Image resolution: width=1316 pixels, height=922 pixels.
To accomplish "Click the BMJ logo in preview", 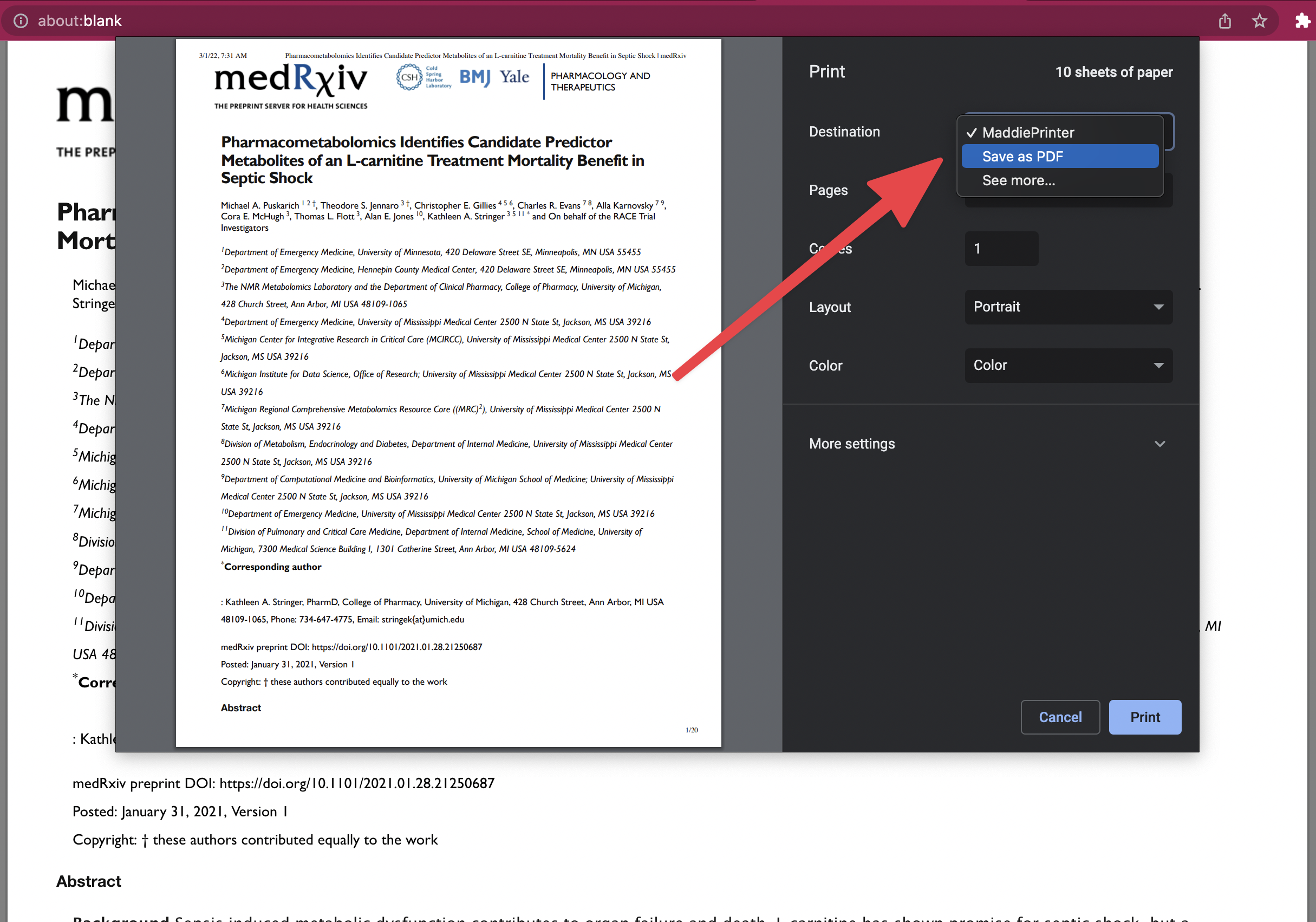I will pos(474,77).
